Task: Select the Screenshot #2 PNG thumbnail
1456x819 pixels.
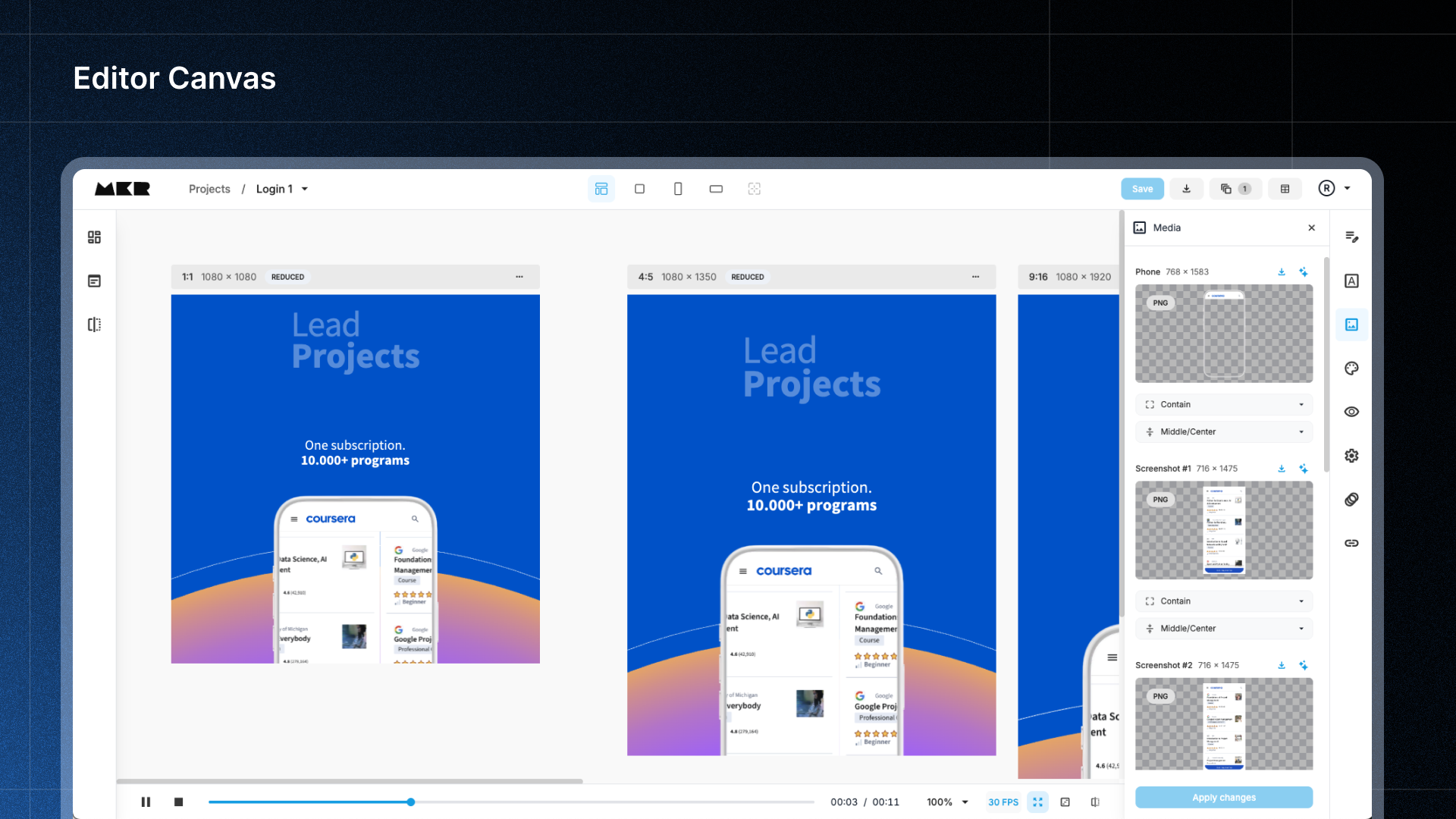Action: pyautogui.click(x=1224, y=723)
